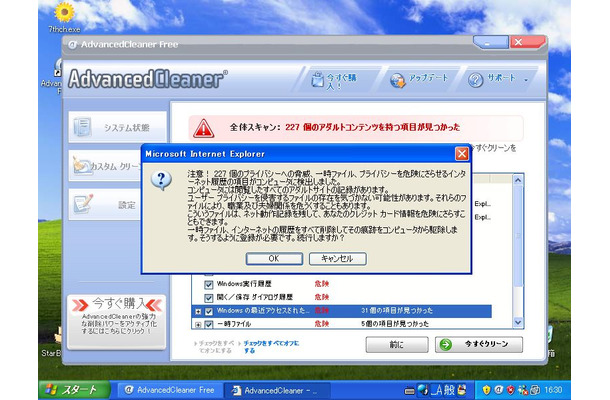The width and height of the screenshot is (610, 400).
Task: Select the Windows実行履歴 list row
Action: (342, 284)
